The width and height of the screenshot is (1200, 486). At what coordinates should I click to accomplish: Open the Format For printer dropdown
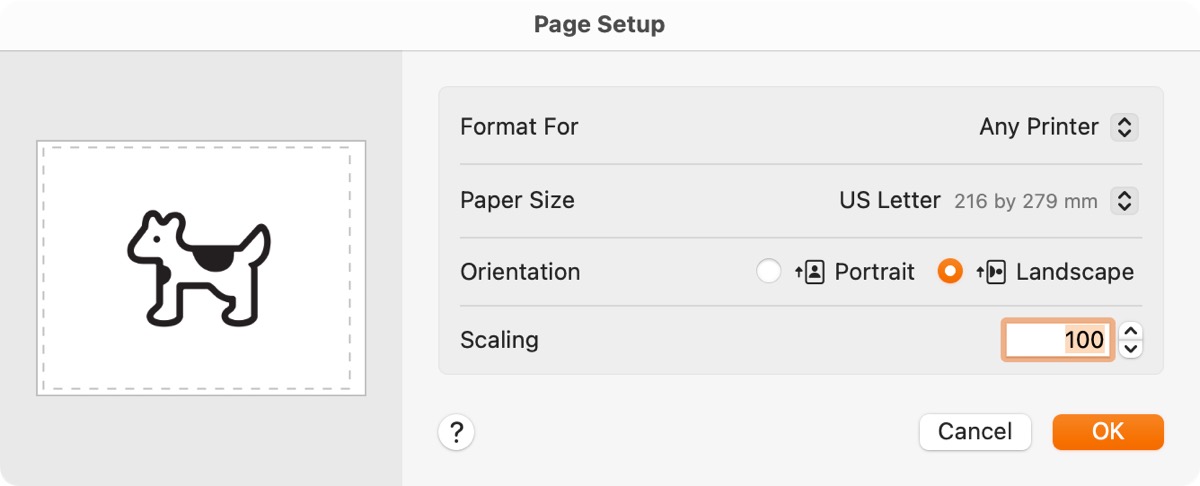[1125, 128]
